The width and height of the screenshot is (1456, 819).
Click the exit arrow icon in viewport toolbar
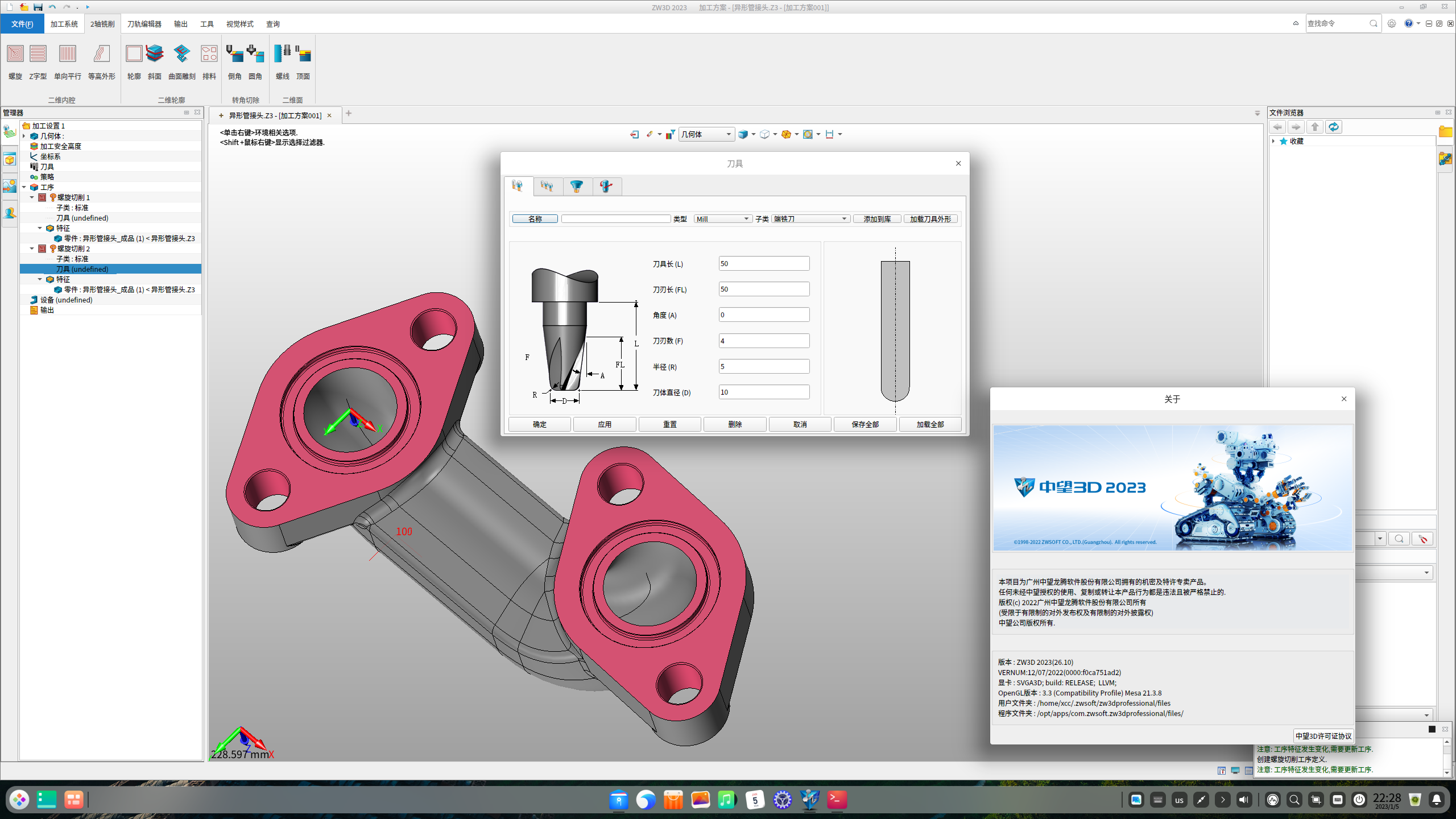(x=634, y=134)
